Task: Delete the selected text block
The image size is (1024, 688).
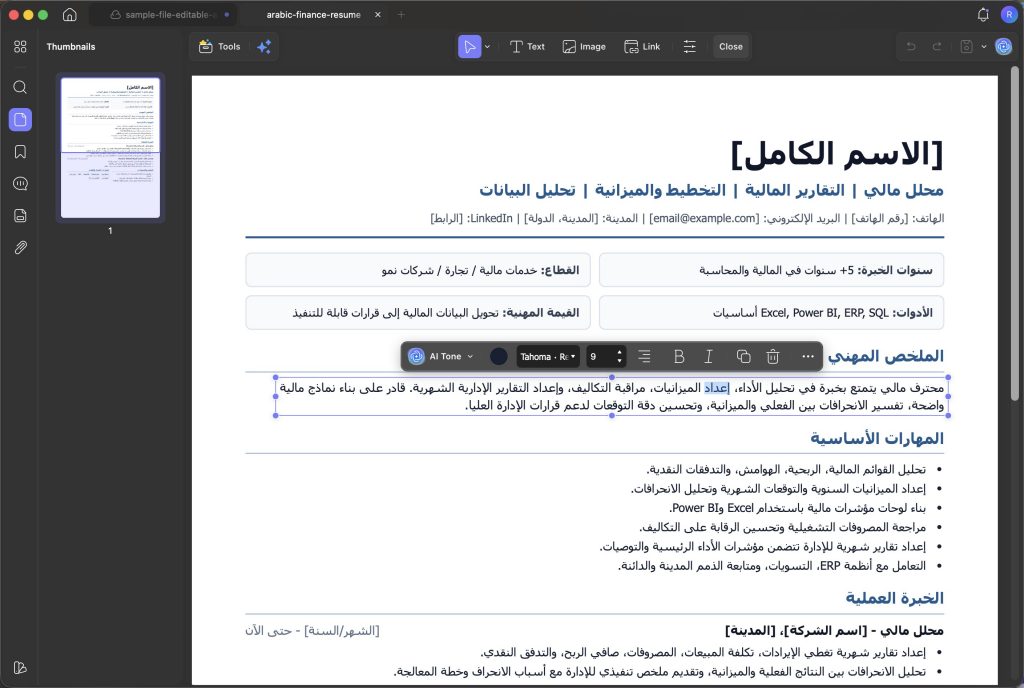Action: pos(773,356)
